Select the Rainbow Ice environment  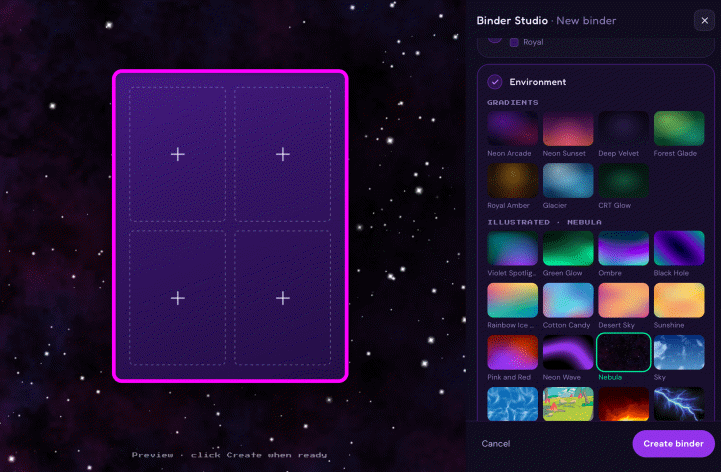pyautogui.click(x=512, y=300)
